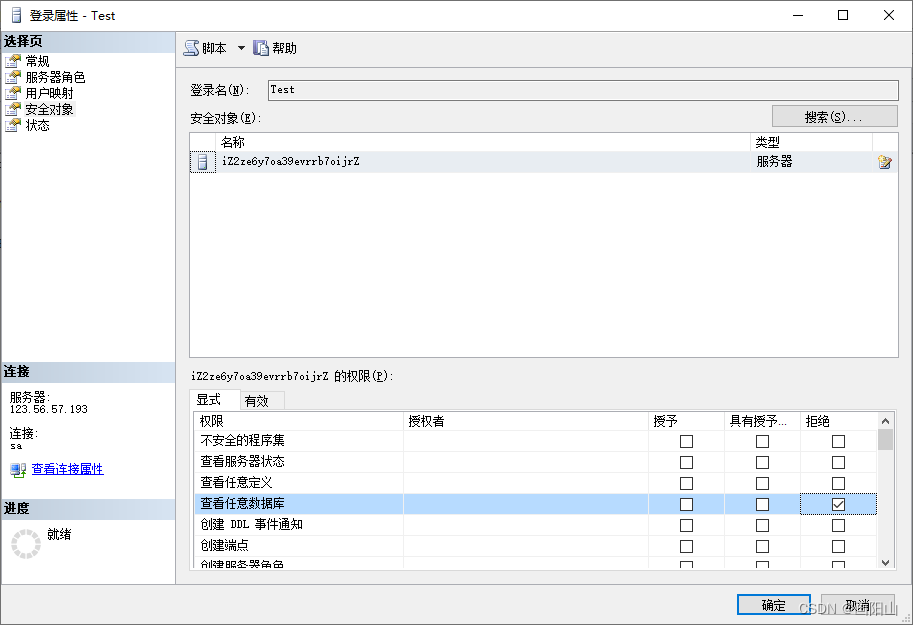Click the Script (脚本) toolbar icon

191,48
